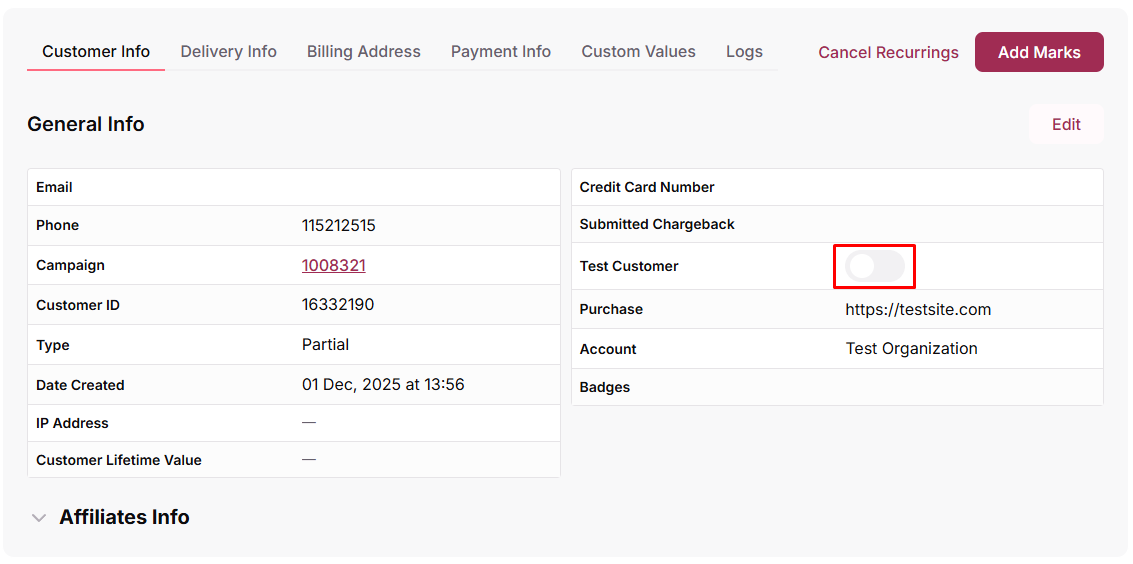Click the Phone row label
This screenshot has width=1133, height=564.
click(57, 225)
